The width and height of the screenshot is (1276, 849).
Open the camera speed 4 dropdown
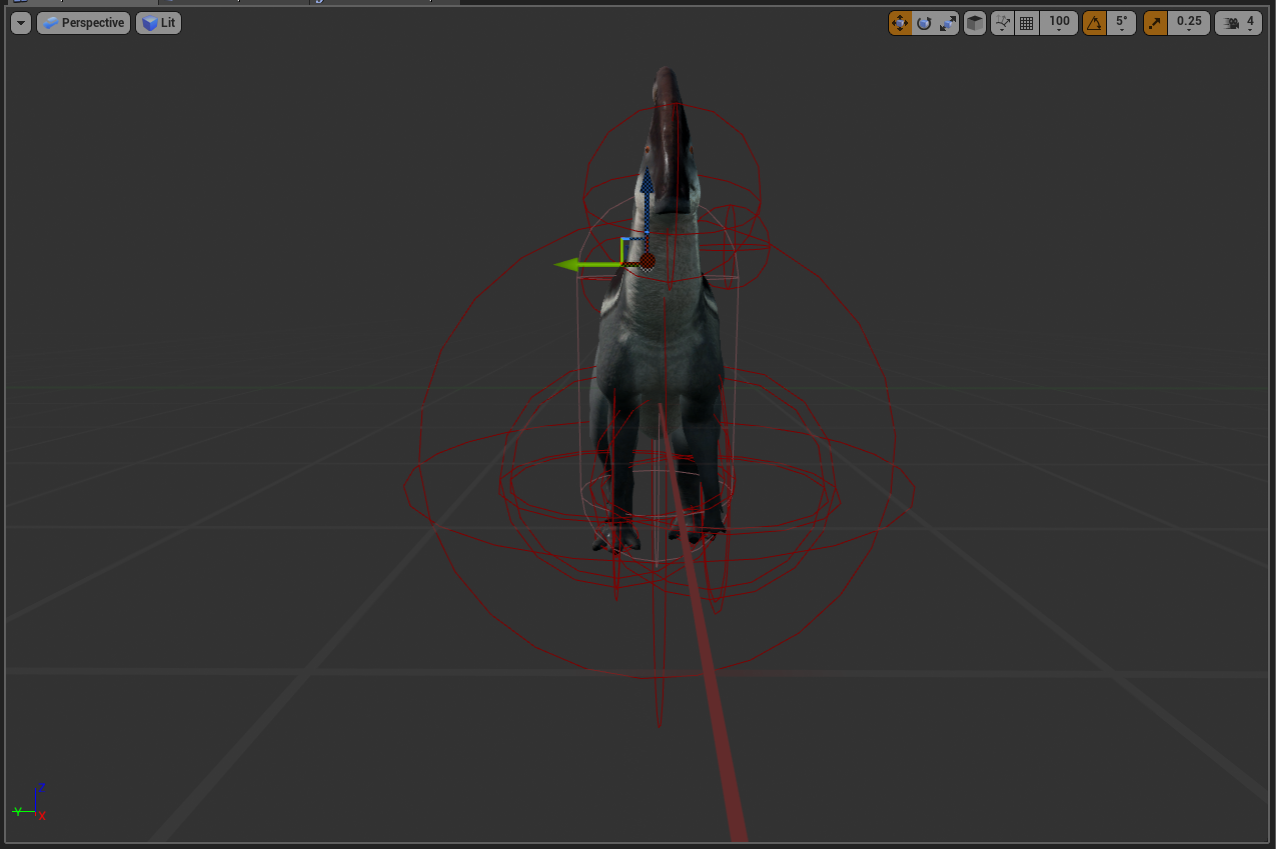(1238, 23)
